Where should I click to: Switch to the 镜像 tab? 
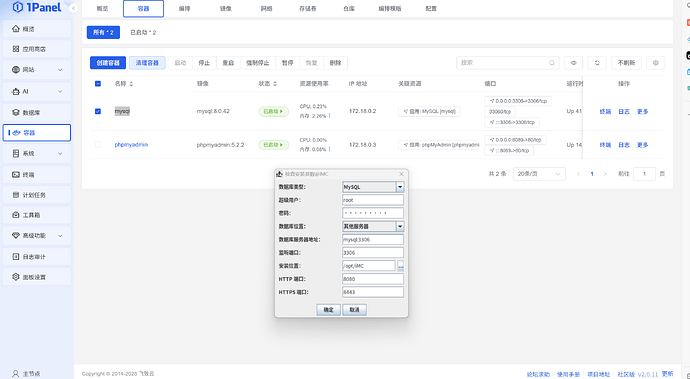pos(226,9)
